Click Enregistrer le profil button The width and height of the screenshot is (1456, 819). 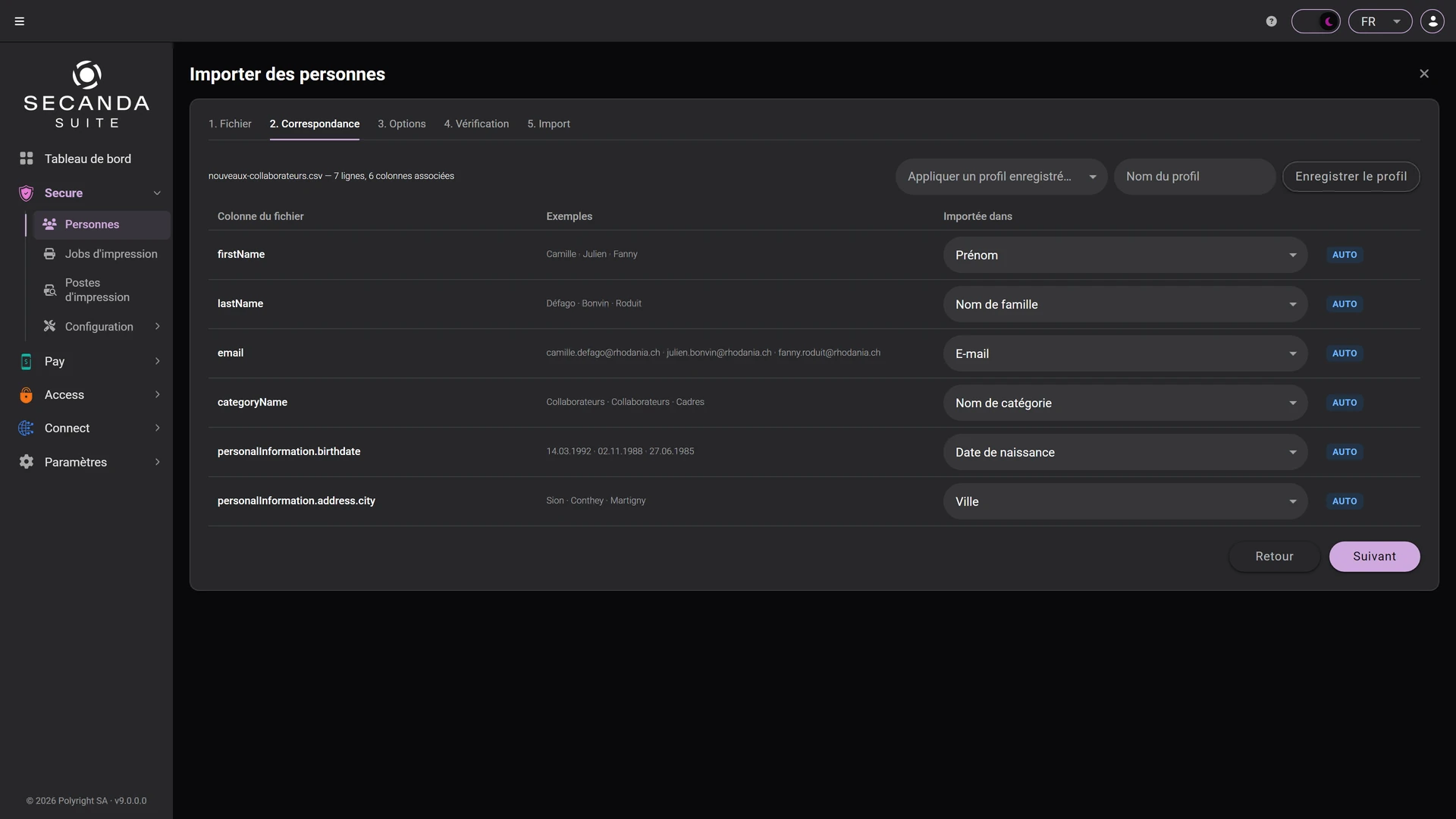tap(1351, 177)
